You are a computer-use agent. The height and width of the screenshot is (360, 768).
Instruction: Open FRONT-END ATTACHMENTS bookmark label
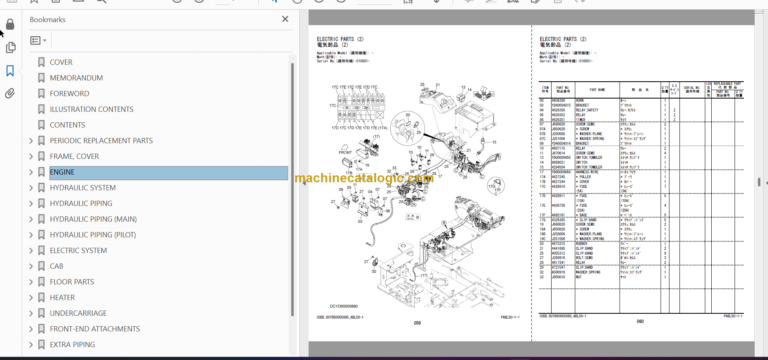95,329
